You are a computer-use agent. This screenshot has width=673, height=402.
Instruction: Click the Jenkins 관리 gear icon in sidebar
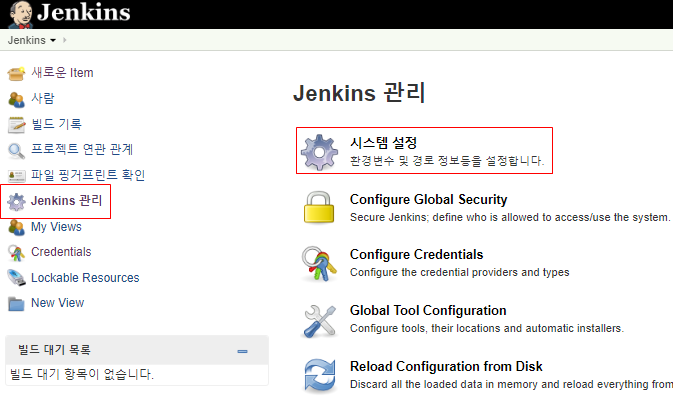tap(16, 202)
